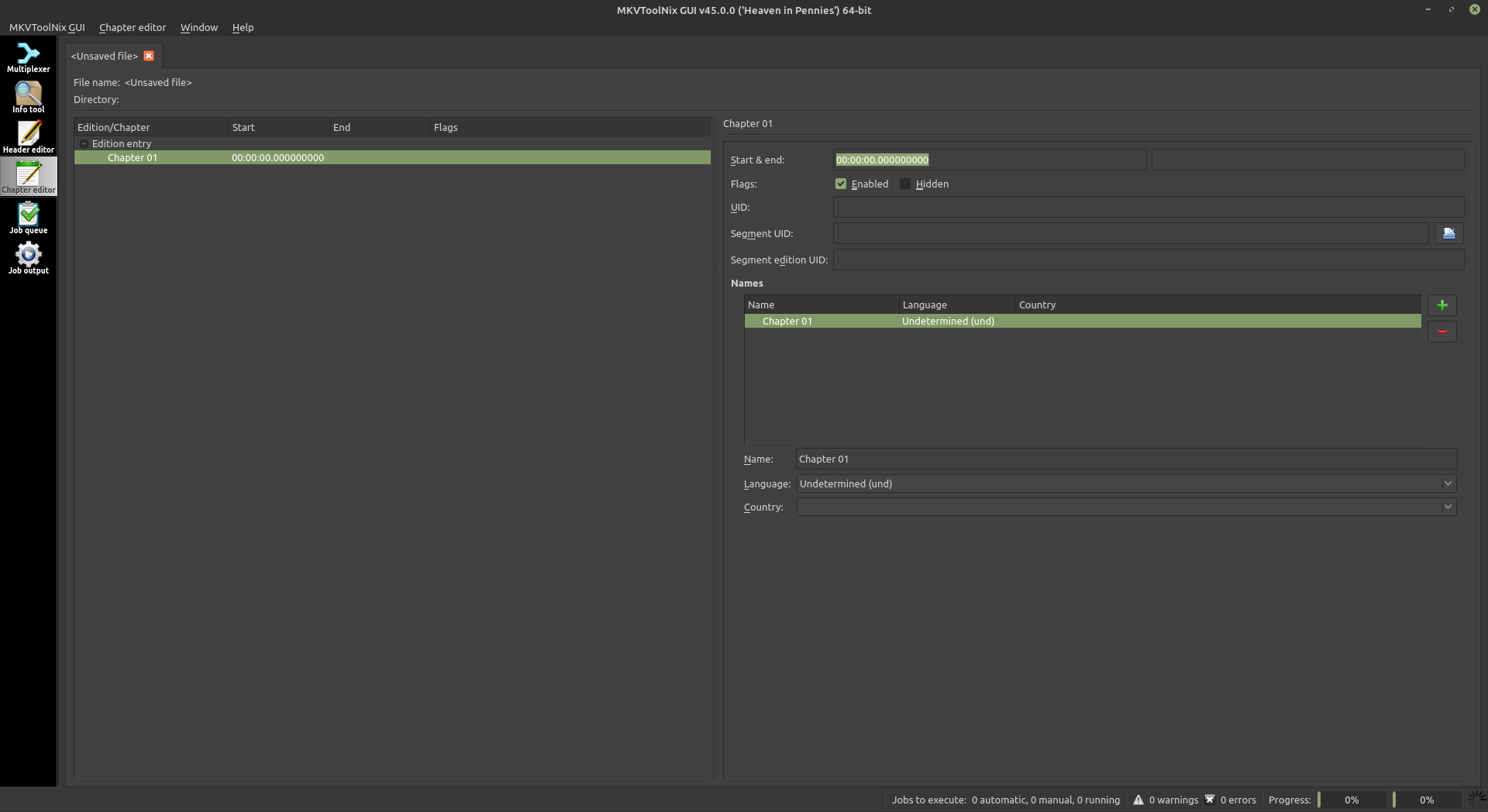The height and width of the screenshot is (812, 1488).
Task: Edit the chapter Name text field
Action: coord(1127,459)
